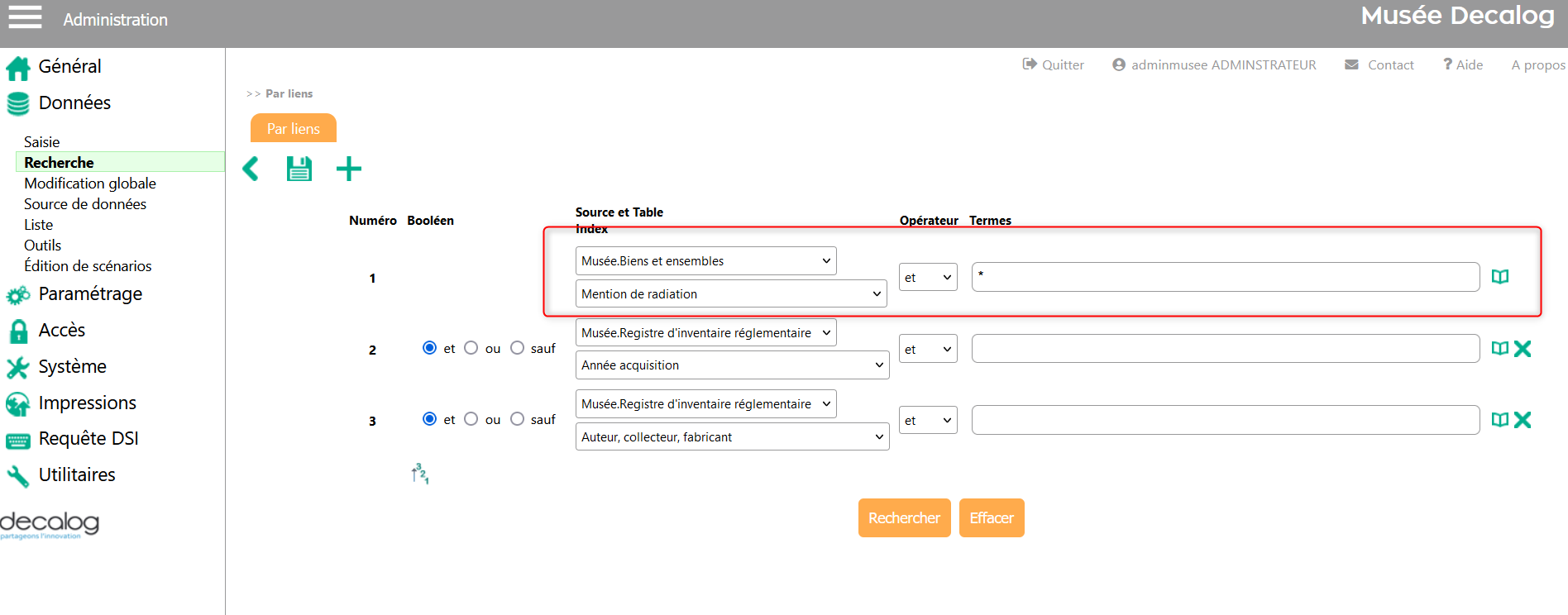Screen dimensions: 1568x615
Task: Click the Effacer button
Action: click(991, 518)
